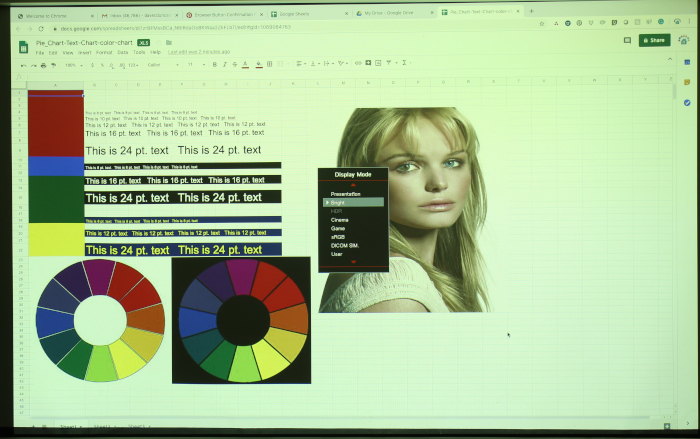The width and height of the screenshot is (700, 439).
Task: Open the Edit menu
Action: click(x=53, y=53)
